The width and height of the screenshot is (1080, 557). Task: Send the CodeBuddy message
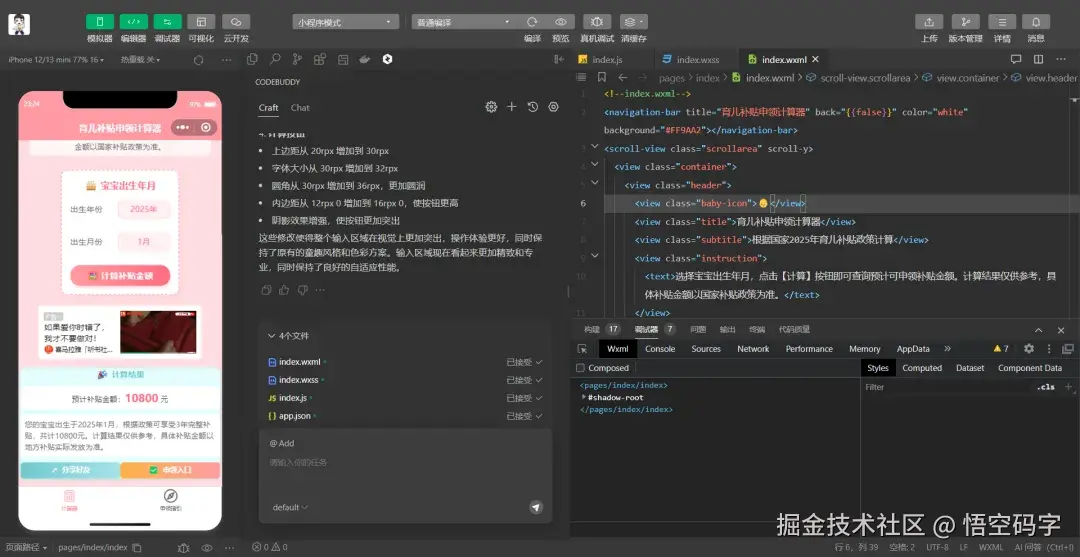(536, 507)
